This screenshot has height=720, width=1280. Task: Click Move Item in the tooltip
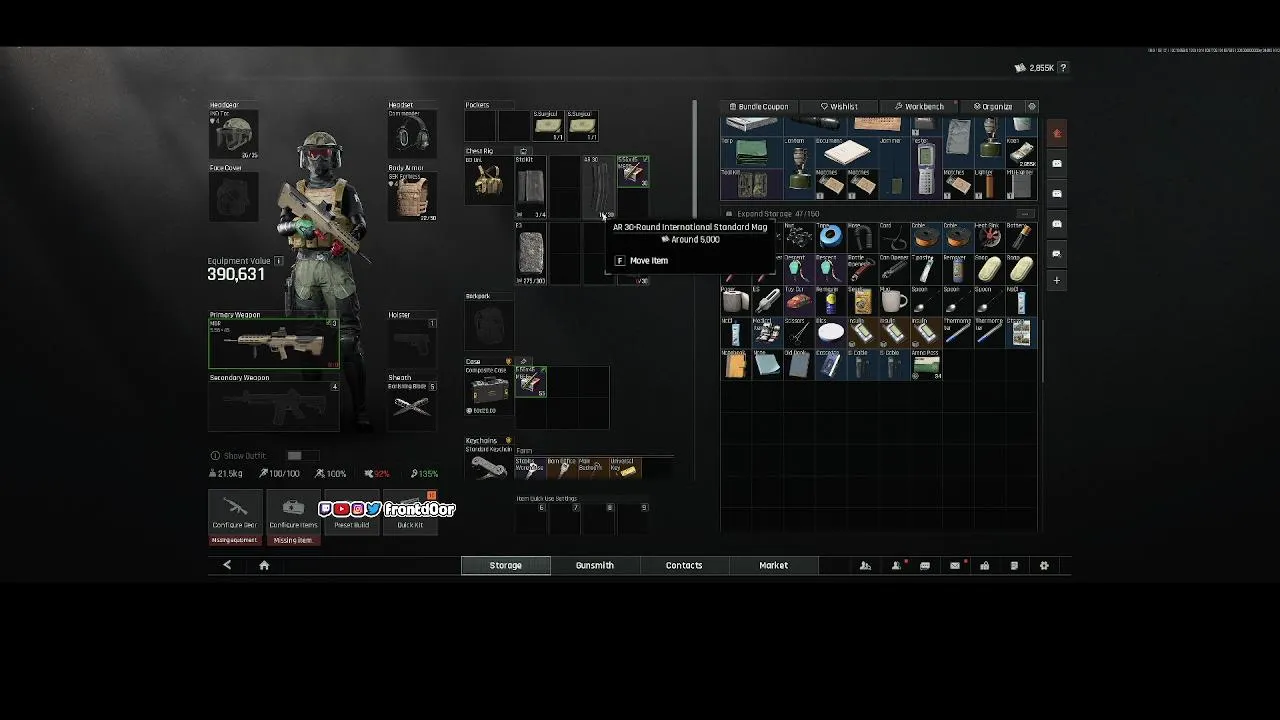pos(641,260)
